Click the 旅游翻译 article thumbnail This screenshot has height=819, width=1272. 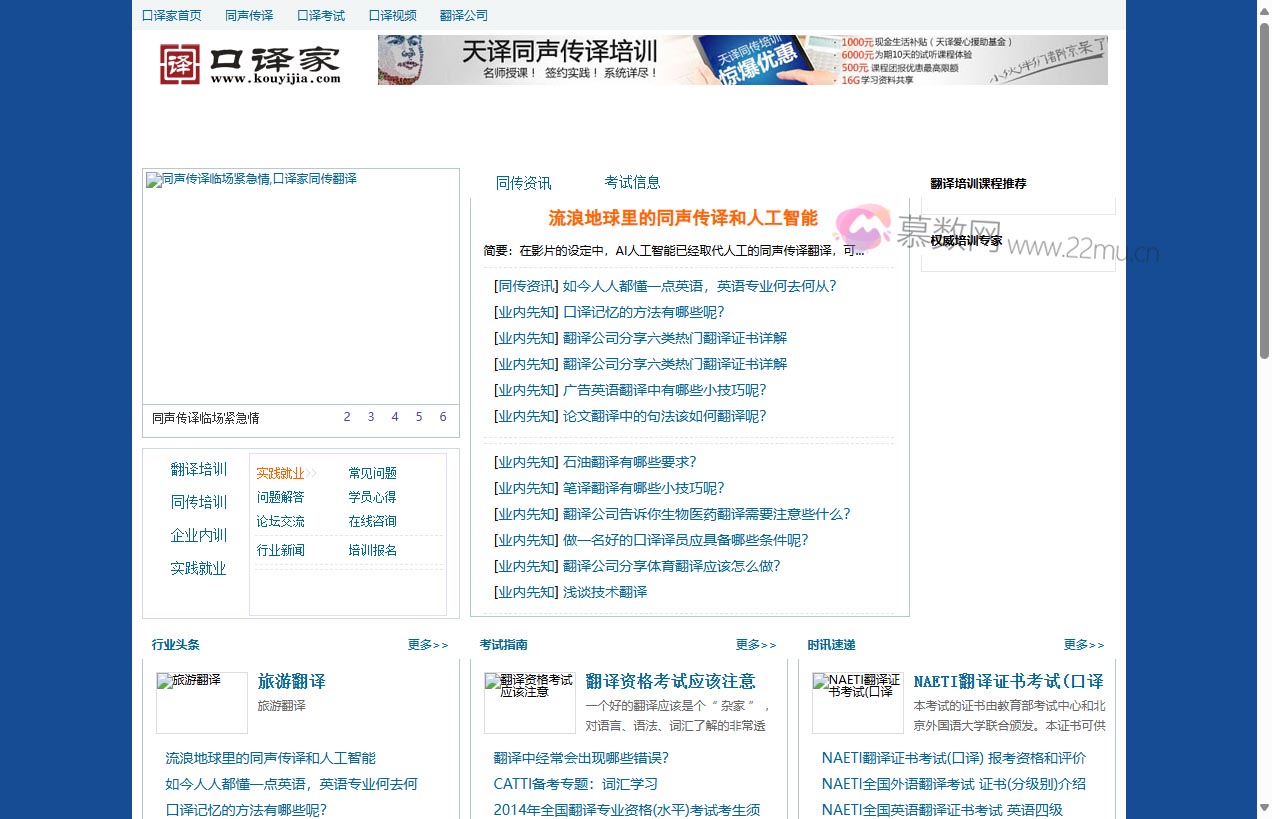coord(201,701)
